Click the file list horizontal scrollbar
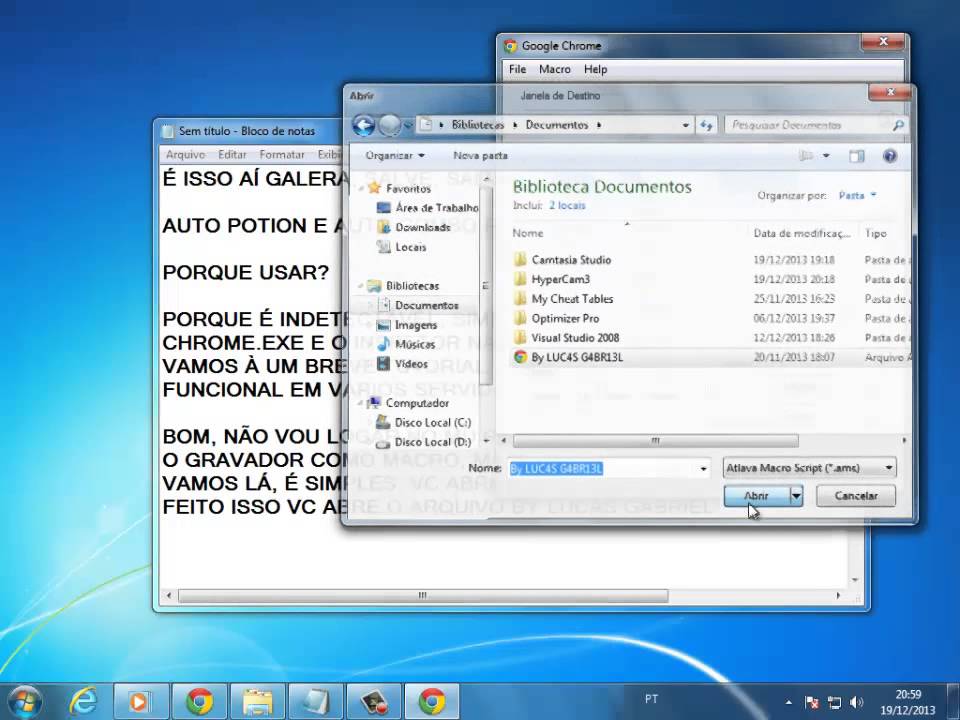The height and width of the screenshot is (720, 960). coord(656,441)
